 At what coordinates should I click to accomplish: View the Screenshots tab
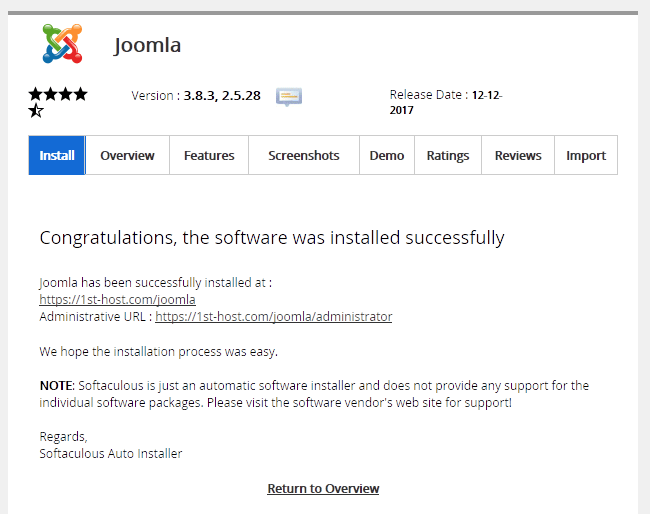tap(304, 155)
